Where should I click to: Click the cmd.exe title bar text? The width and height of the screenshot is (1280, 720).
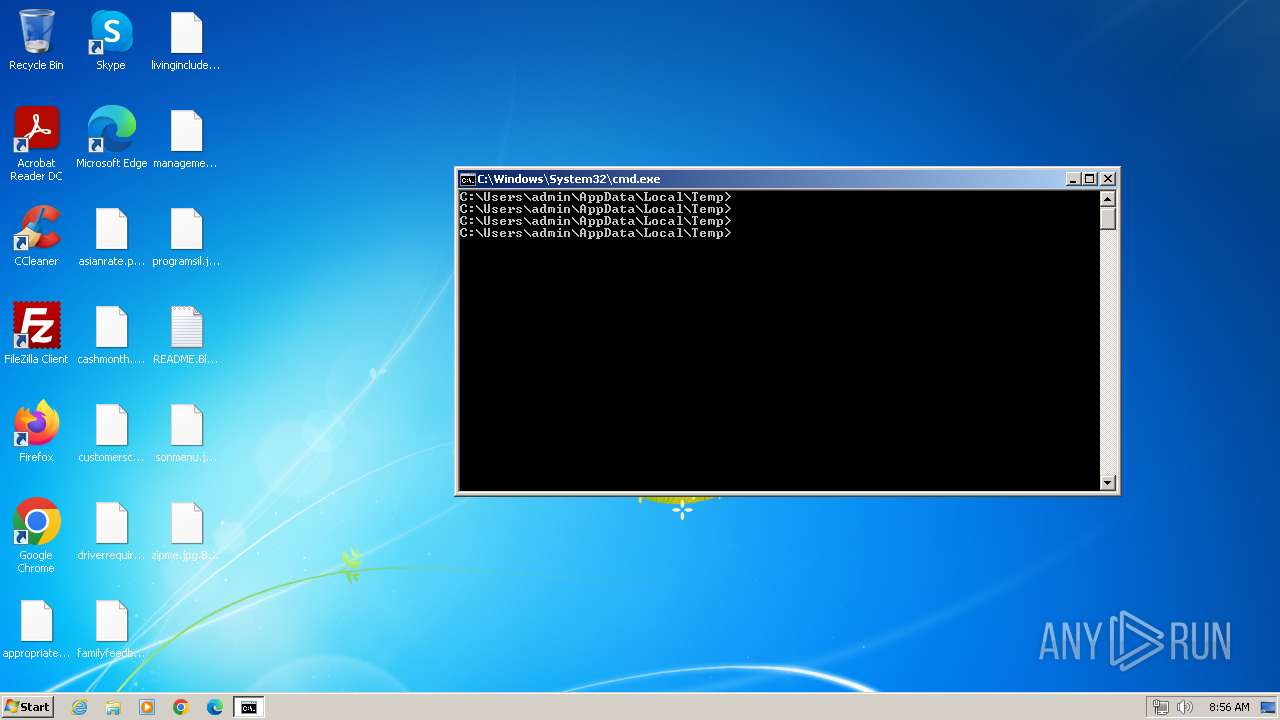[568, 179]
